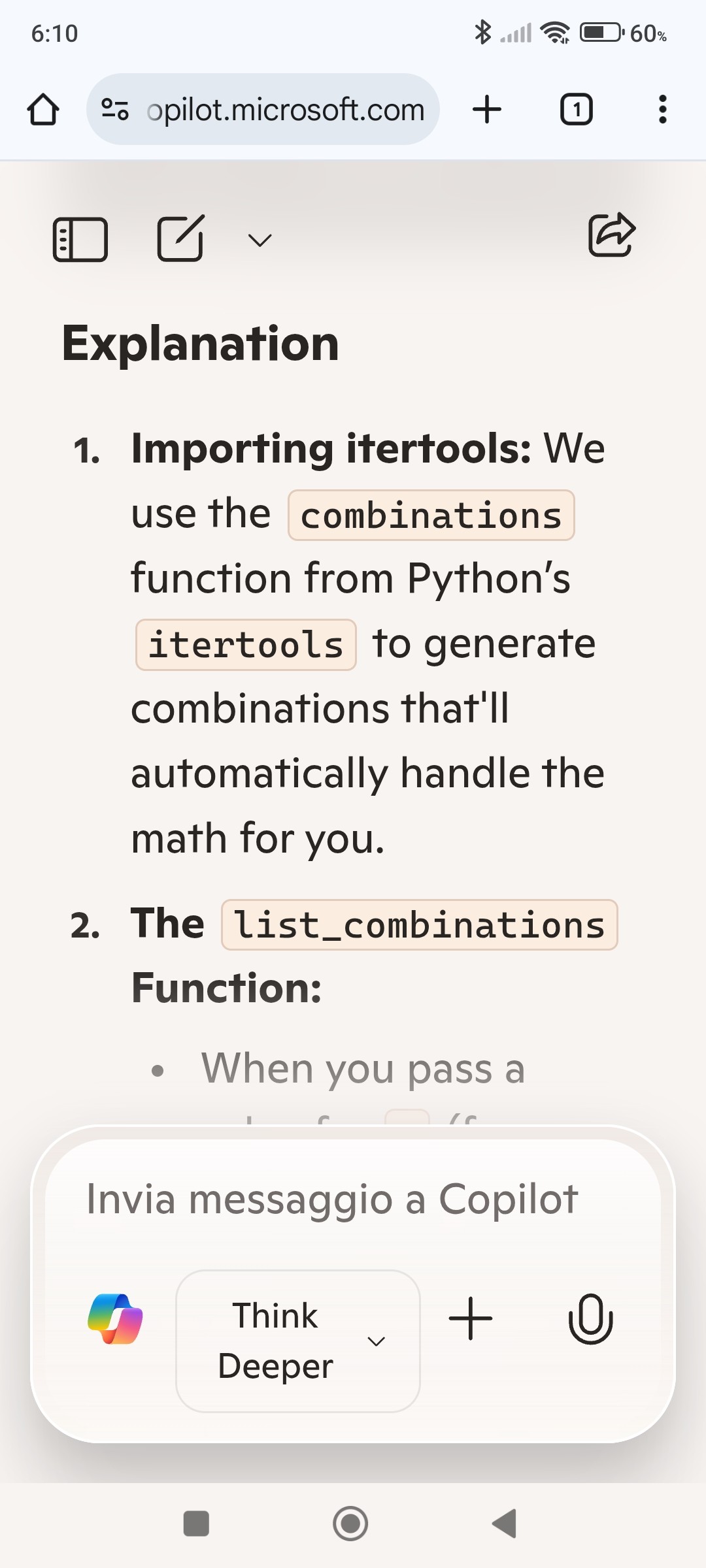This screenshot has height=1568, width=706.
Task: Tap the Android home circle button
Action: pos(350,1524)
